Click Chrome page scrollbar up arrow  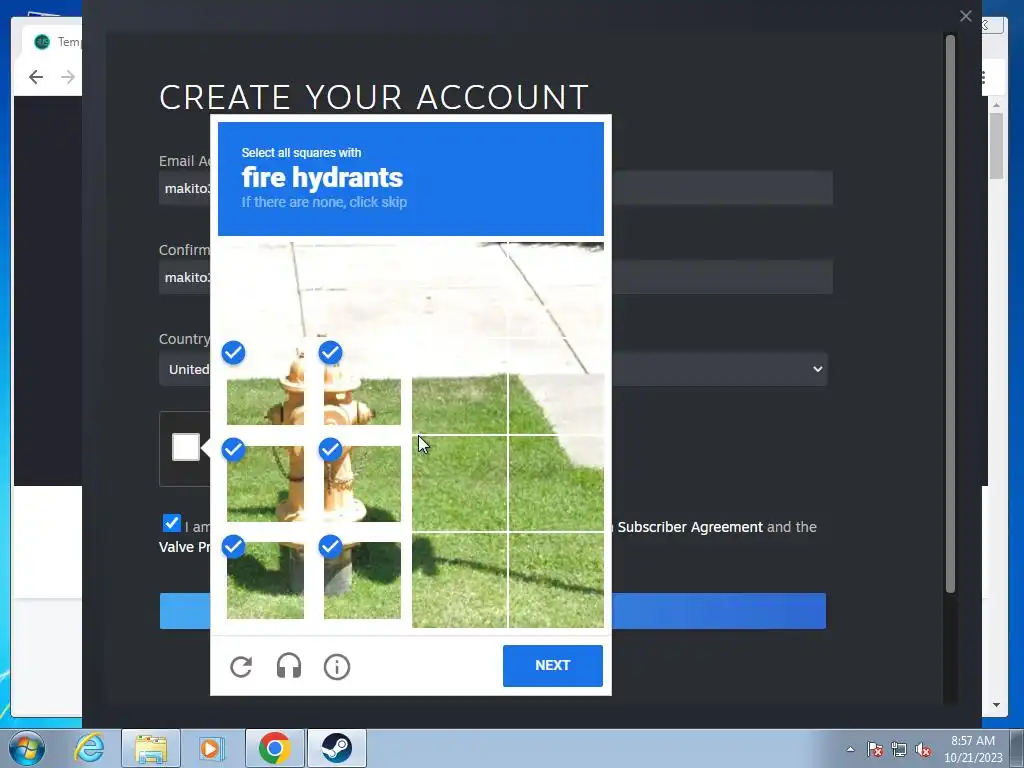pyautogui.click(x=996, y=104)
